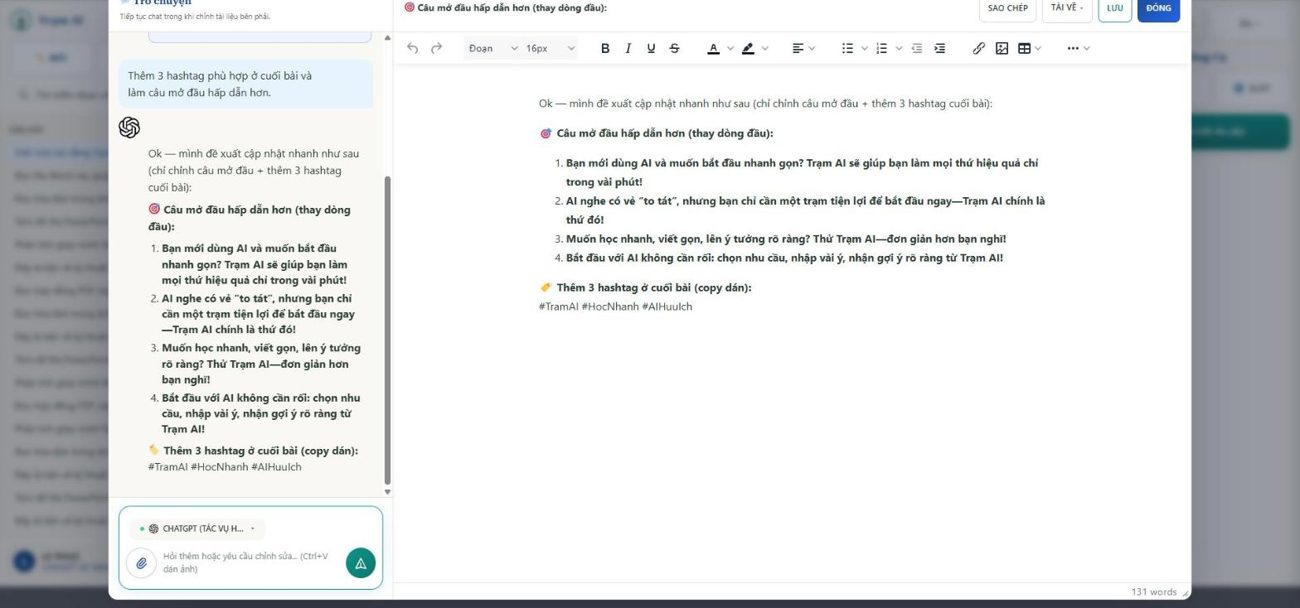Undo the last edit

coord(413,48)
